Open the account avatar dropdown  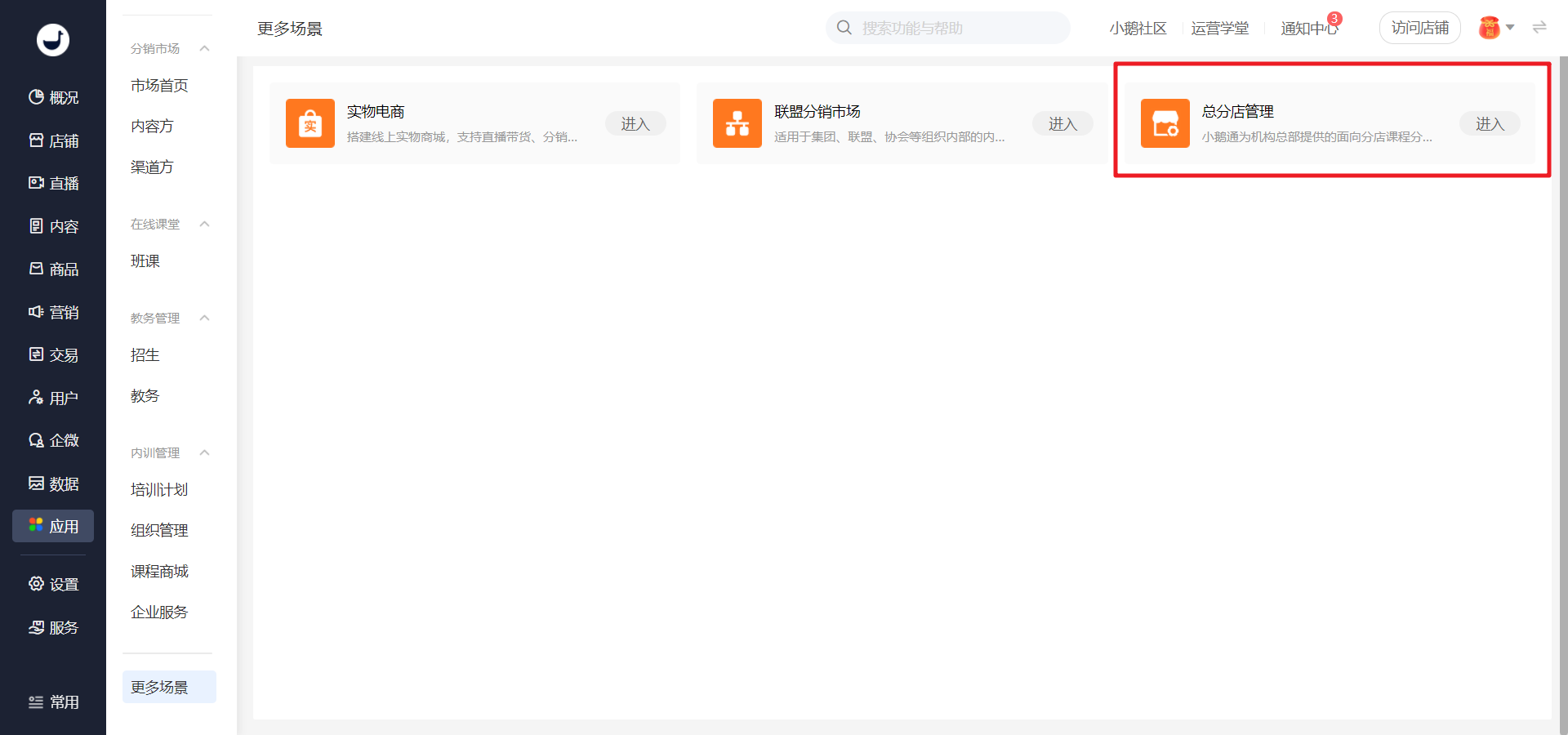tap(1496, 28)
